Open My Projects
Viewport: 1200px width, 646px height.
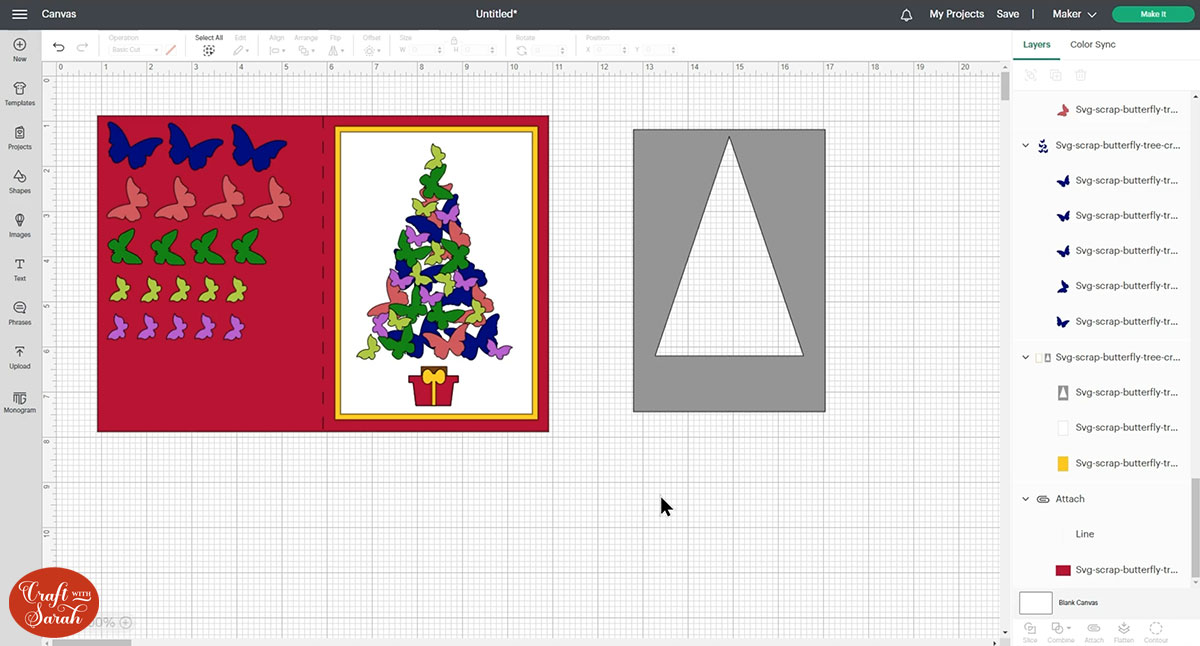pos(957,14)
